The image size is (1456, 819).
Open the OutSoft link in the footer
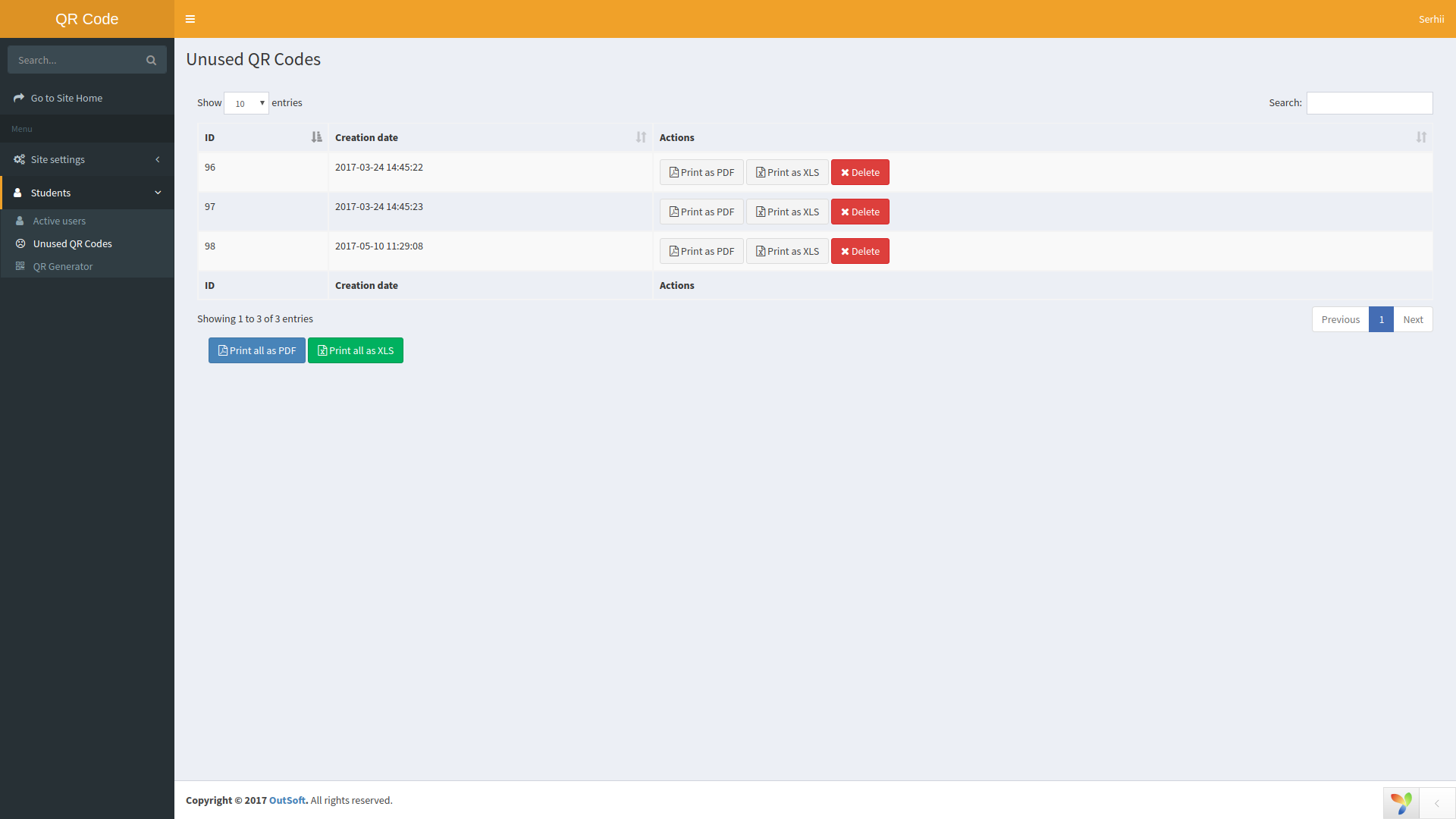(x=287, y=800)
